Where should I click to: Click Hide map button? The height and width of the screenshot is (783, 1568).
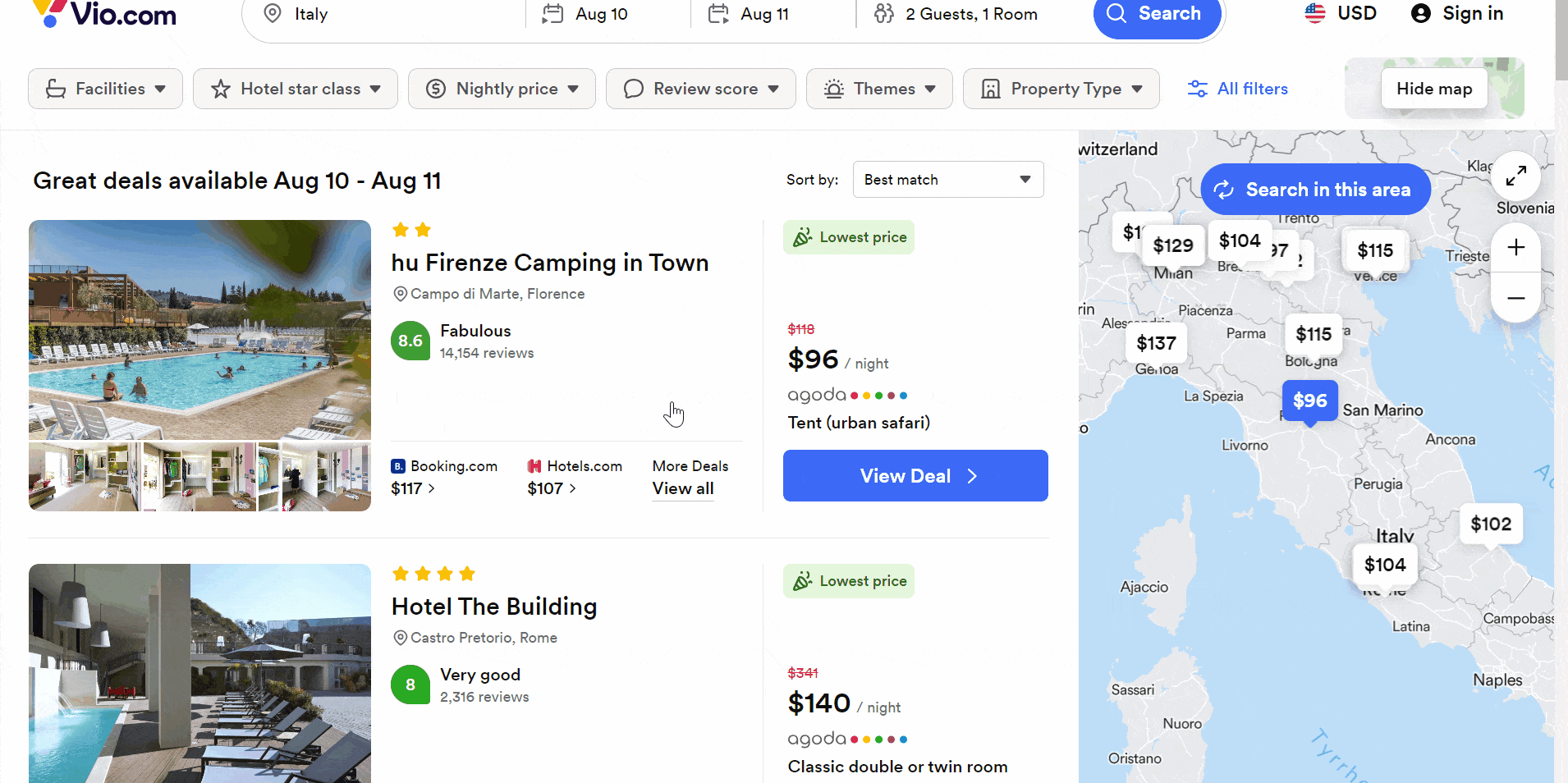[x=1434, y=89]
